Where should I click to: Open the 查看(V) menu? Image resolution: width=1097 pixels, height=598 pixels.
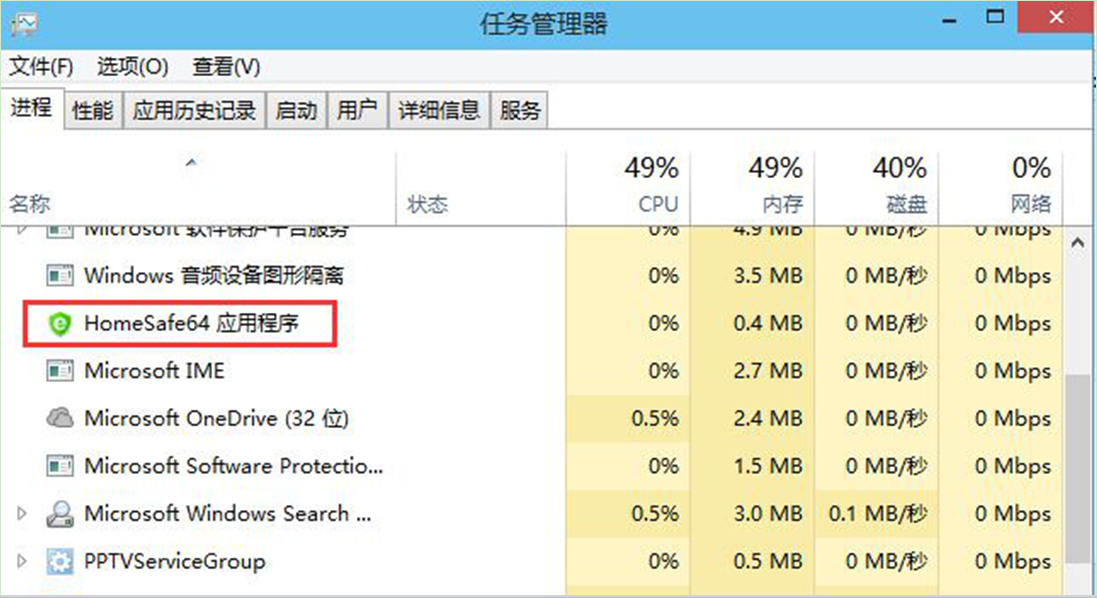click(226, 67)
